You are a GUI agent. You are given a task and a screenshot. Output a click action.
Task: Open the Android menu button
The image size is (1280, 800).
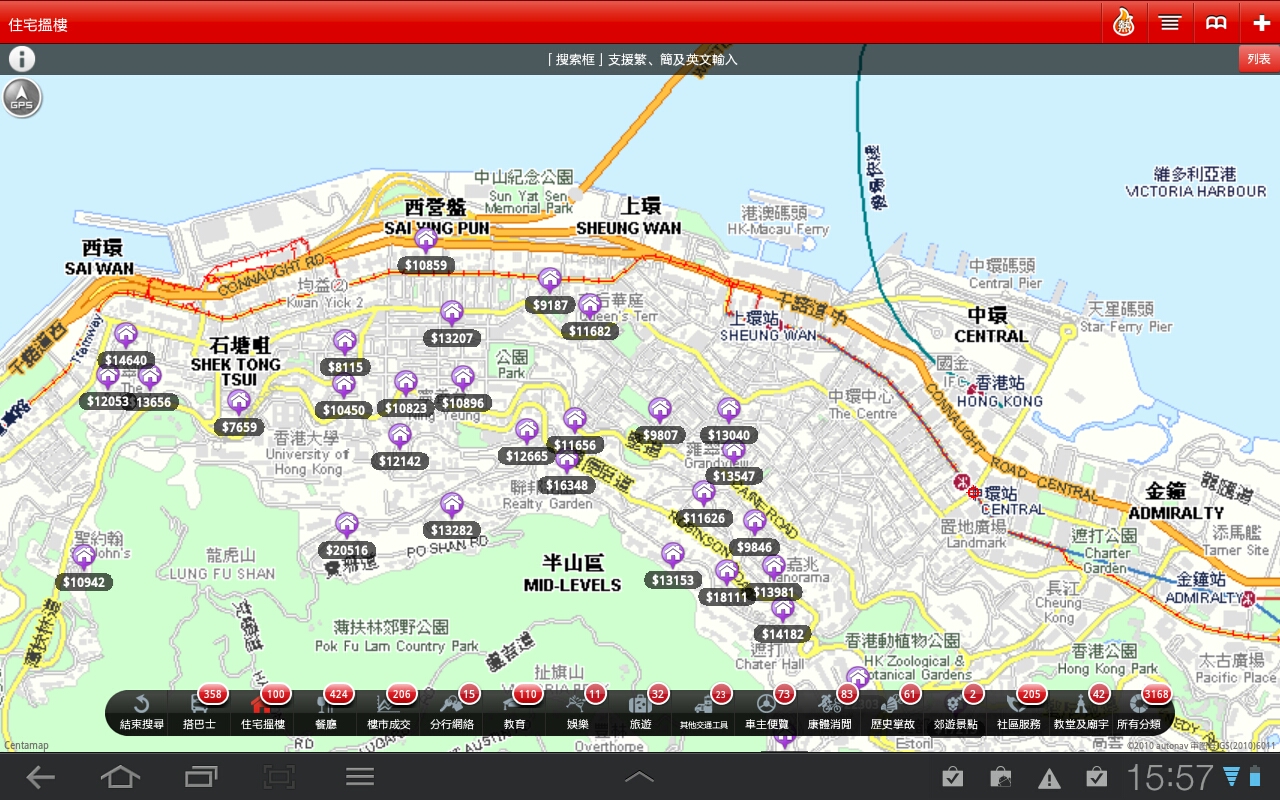[x=360, y=777]
